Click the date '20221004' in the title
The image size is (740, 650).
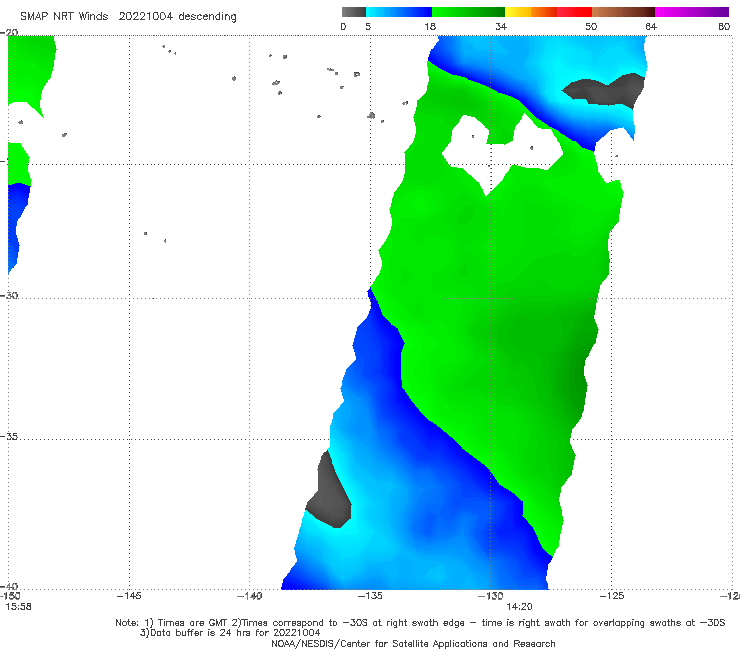[146, 17]
